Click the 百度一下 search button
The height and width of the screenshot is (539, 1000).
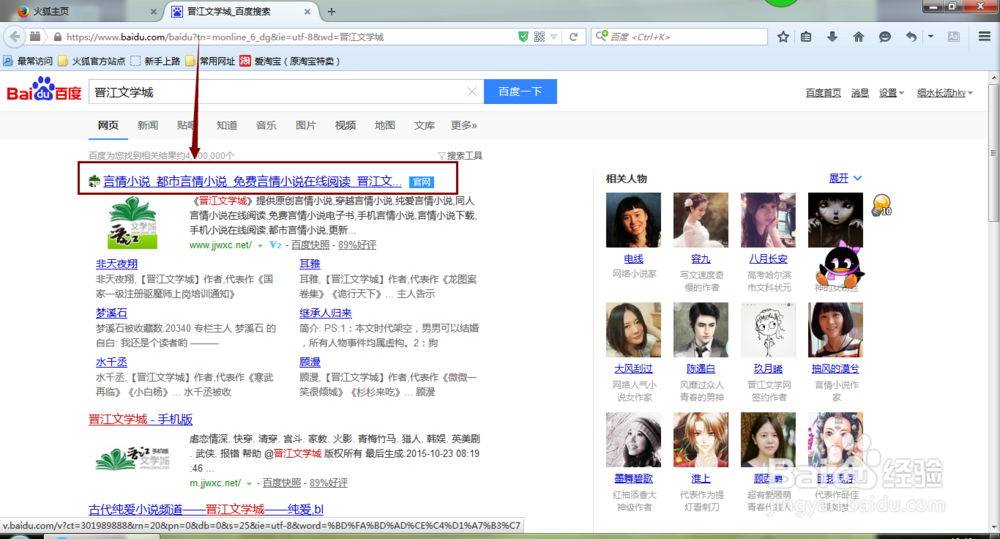pos(520,91)
